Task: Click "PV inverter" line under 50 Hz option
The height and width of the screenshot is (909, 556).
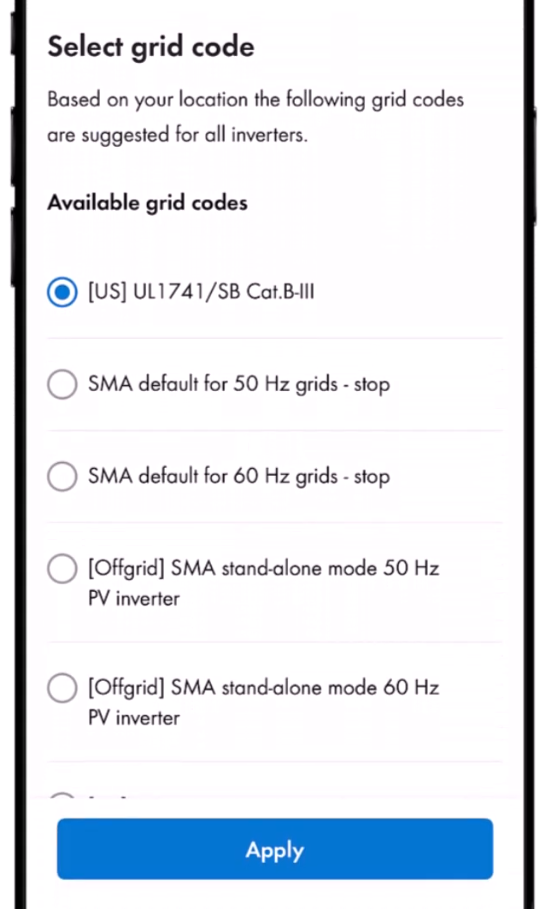Action: [134, 598]
